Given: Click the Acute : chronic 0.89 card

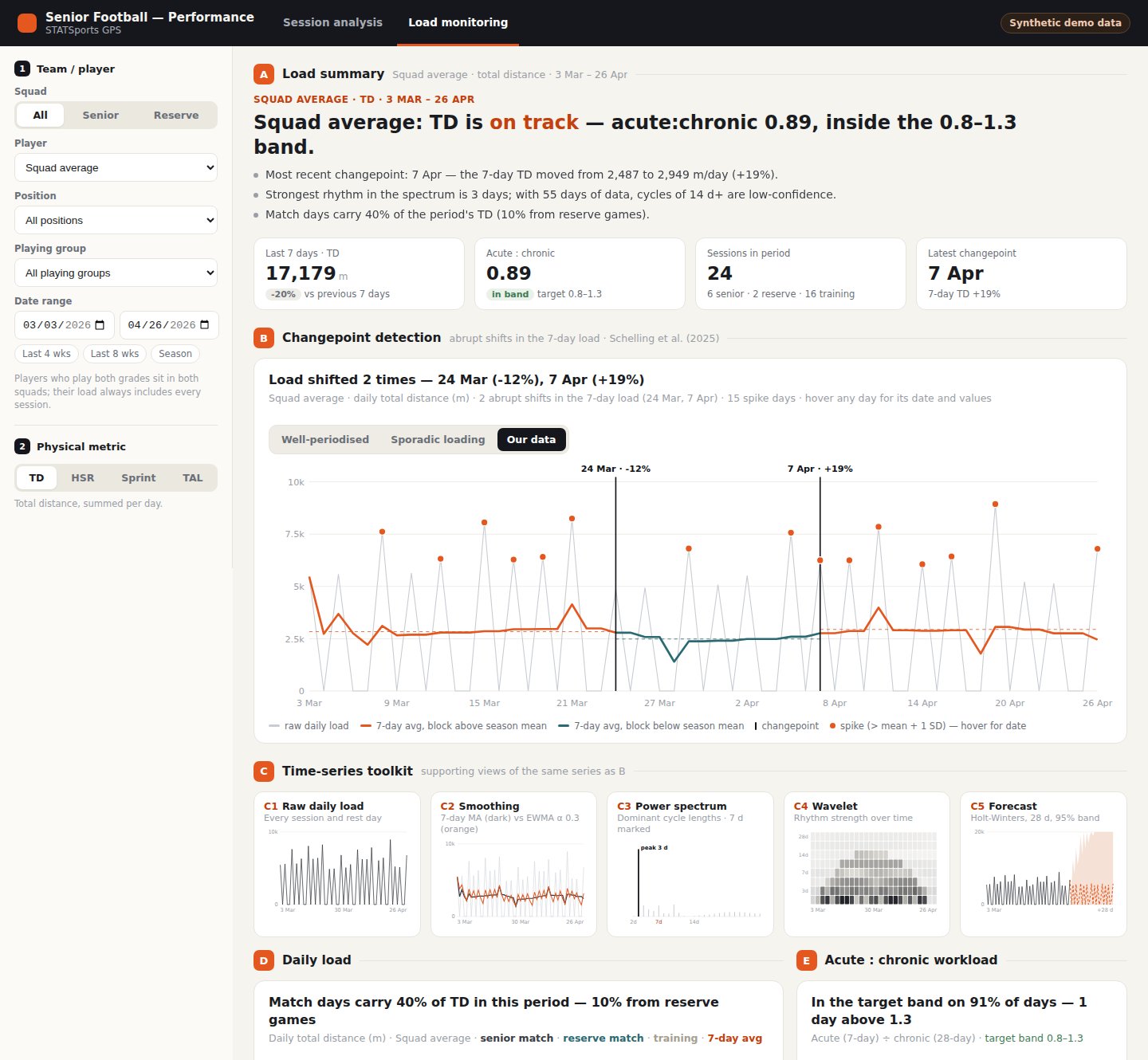Looking at the screenshot, I should pyautogui.click(x=580, y=273).
